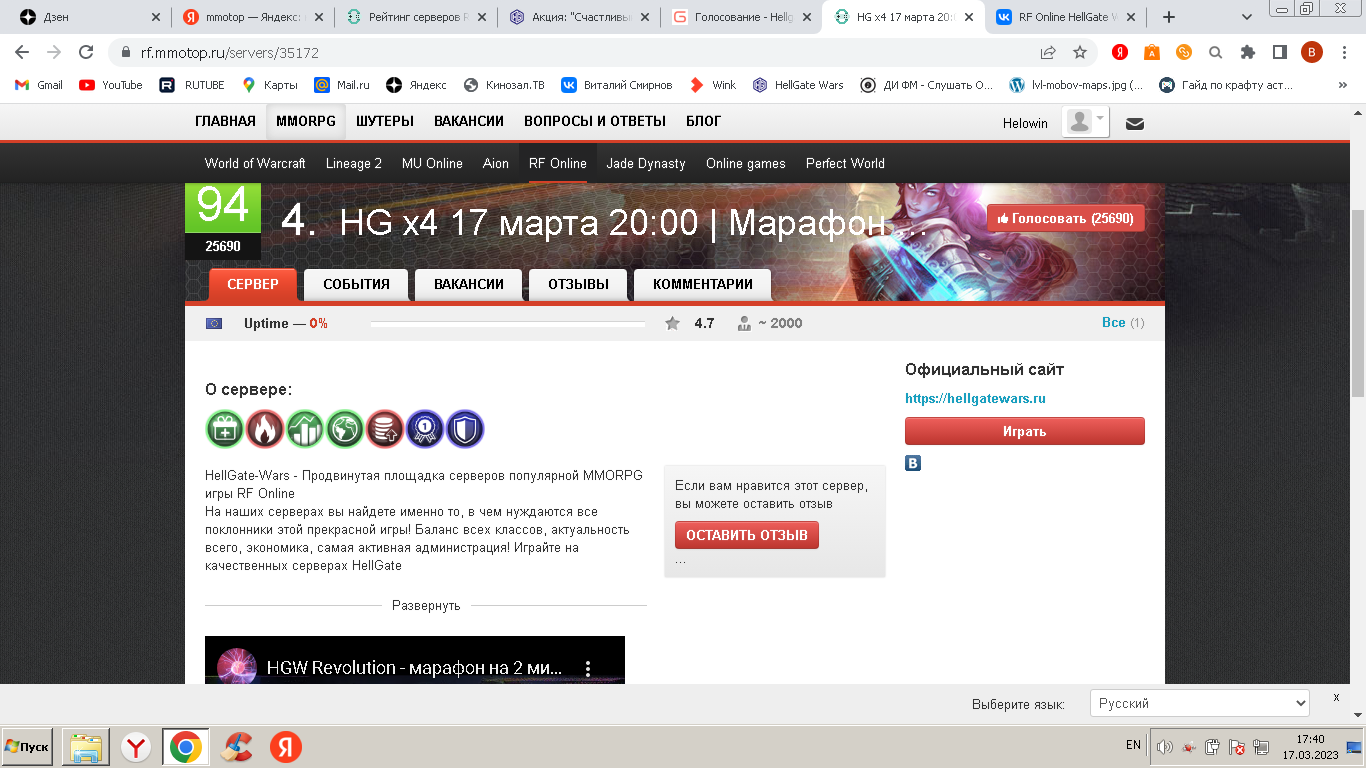The image size is (1366, 768).
Task: Open the user avatar dropdown next to Helowin
Action: pyautogui.click(x=1085, y=122)
